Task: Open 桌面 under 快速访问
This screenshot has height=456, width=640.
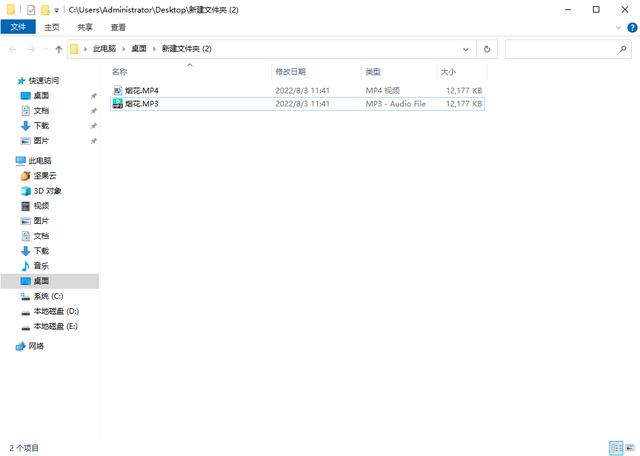Action: [x=41, y=96]
